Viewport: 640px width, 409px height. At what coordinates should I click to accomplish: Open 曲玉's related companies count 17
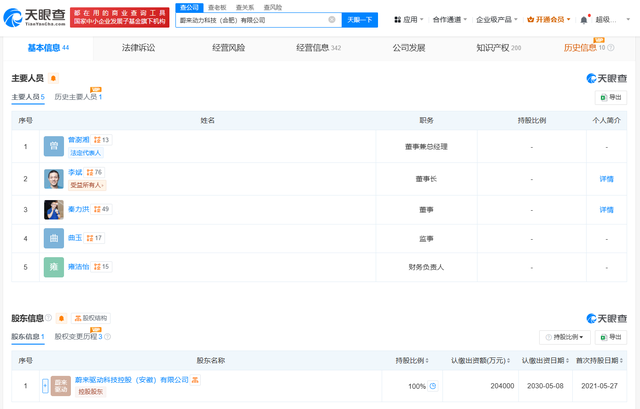tap(94, 238)
